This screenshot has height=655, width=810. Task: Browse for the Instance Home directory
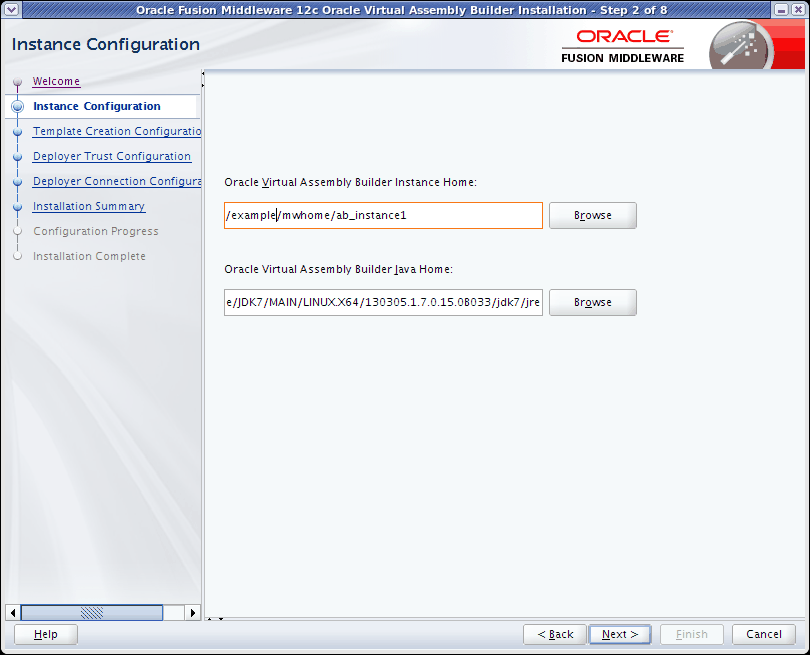593,215
